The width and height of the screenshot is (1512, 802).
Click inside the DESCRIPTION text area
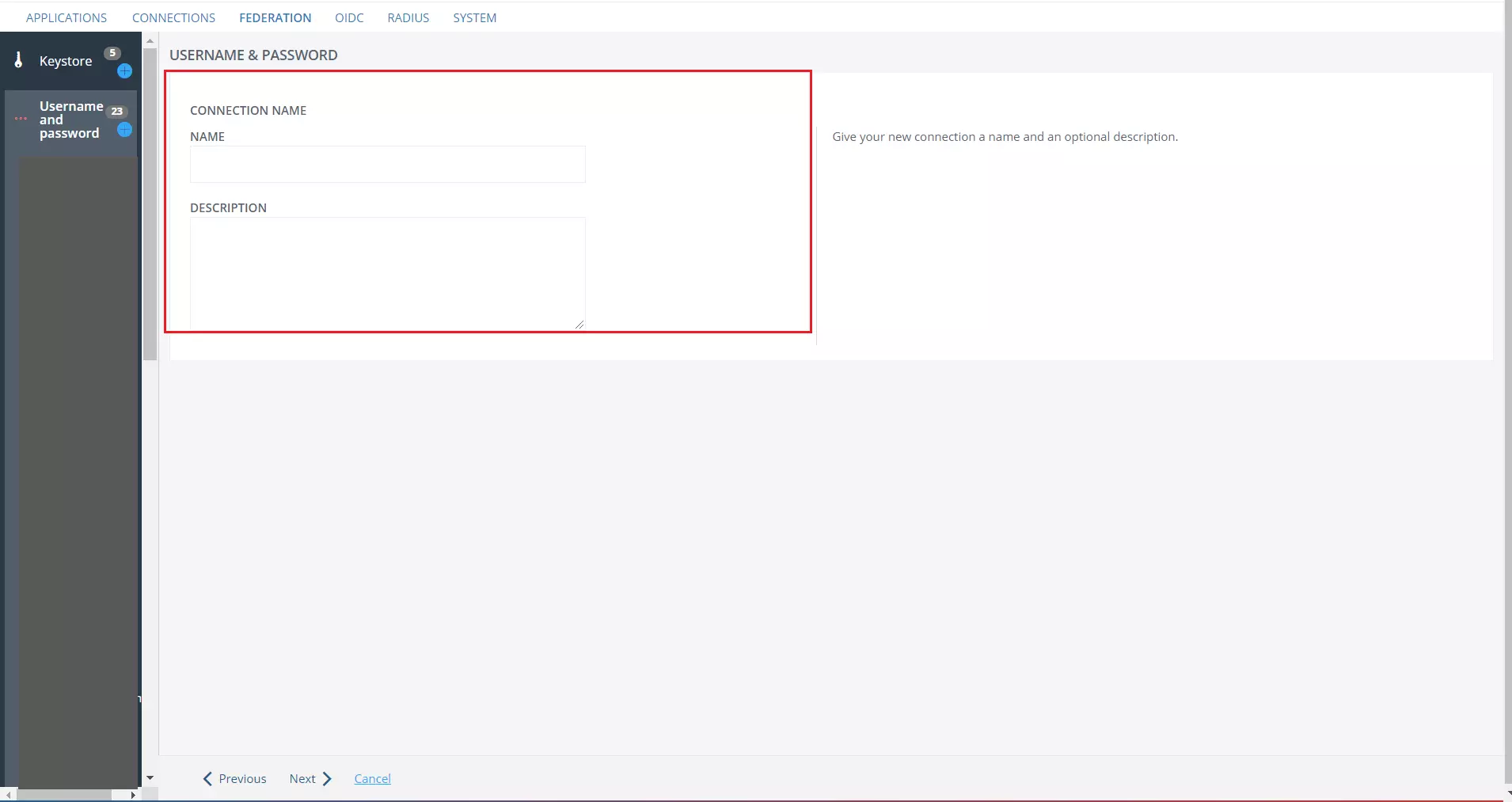pos(387,273)
